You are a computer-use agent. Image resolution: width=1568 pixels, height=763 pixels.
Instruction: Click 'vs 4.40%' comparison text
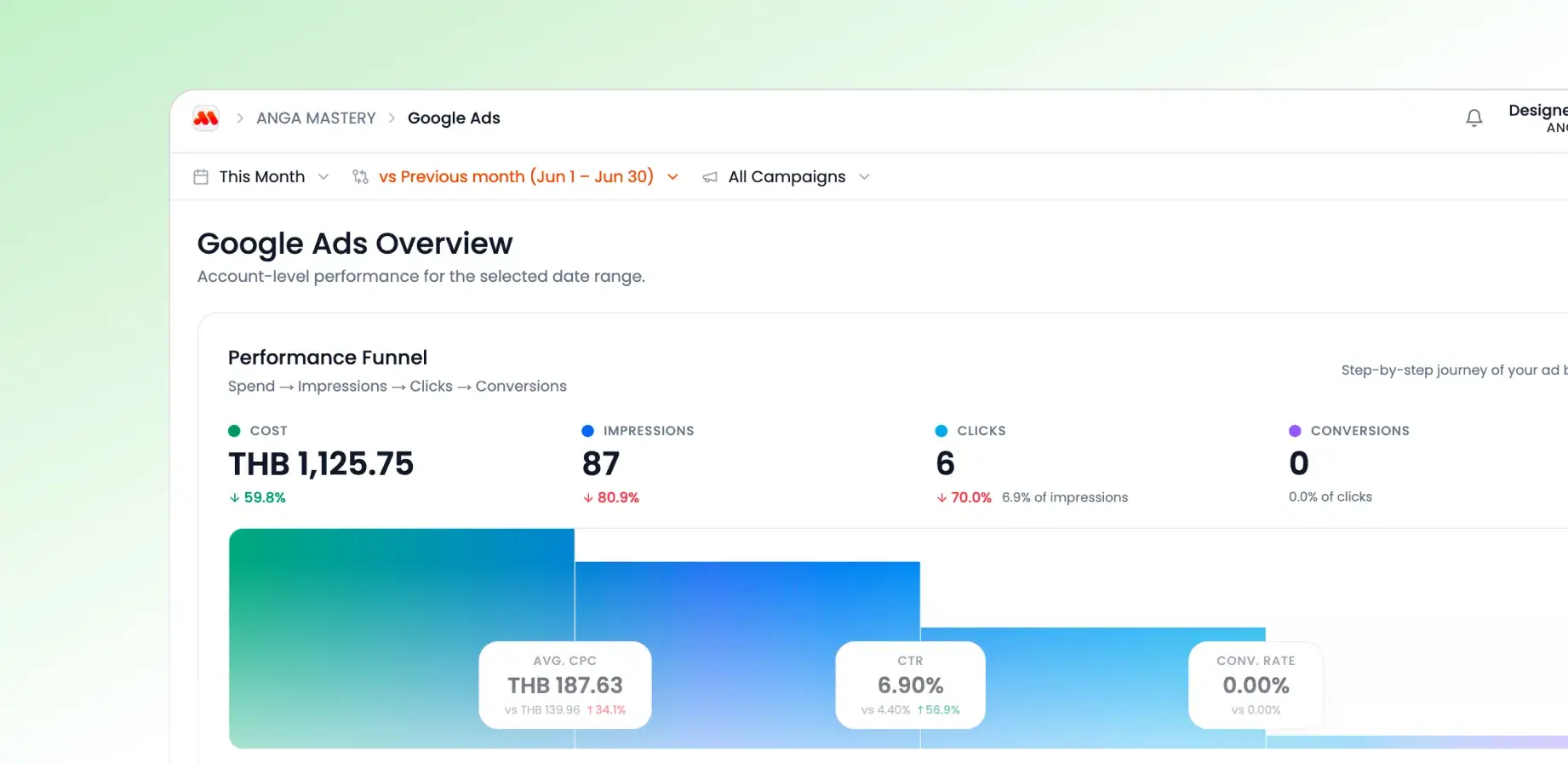[x=885, y=710]
